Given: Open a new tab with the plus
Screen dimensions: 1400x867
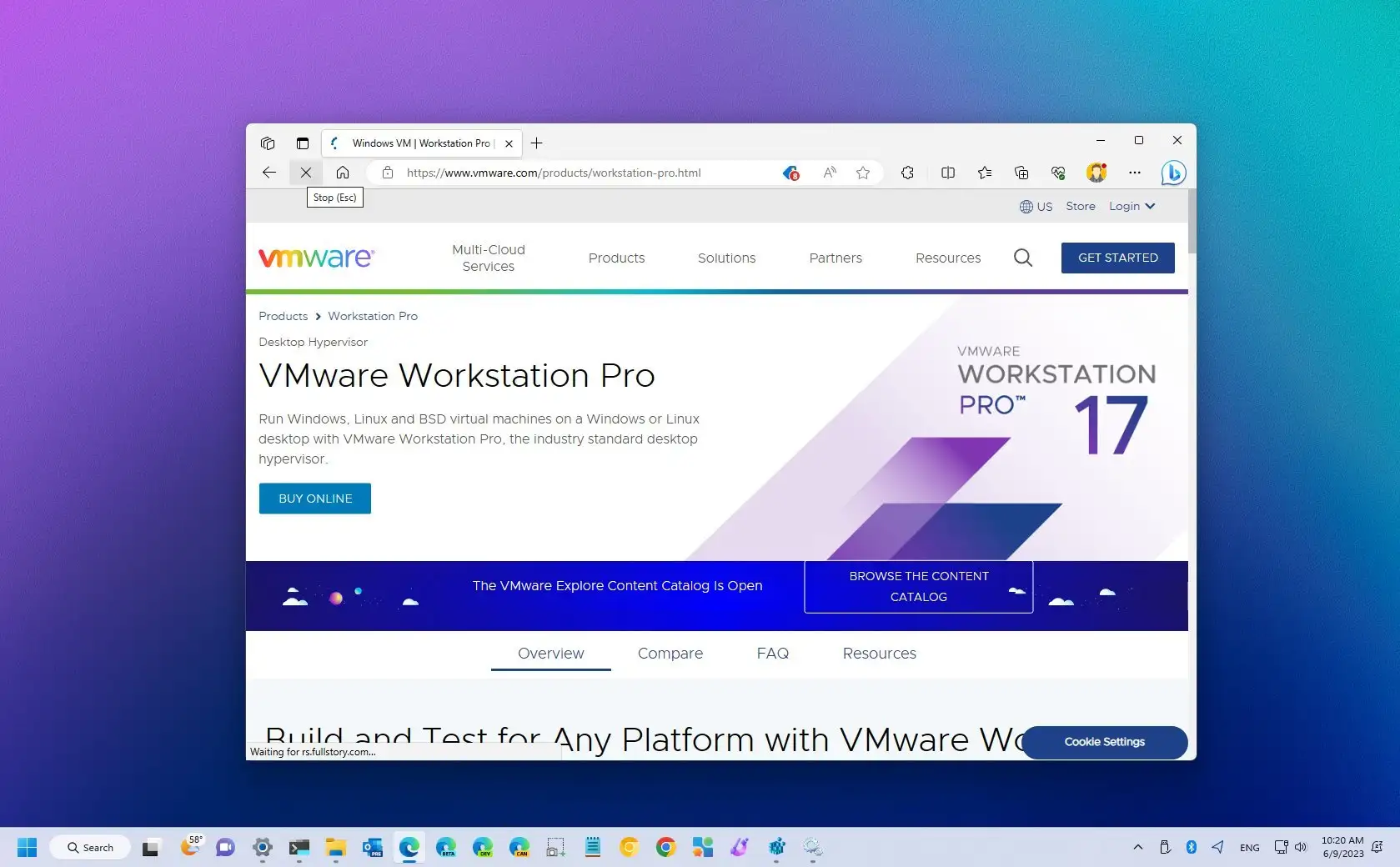Looking at the screenshot, I should [537, 143].
